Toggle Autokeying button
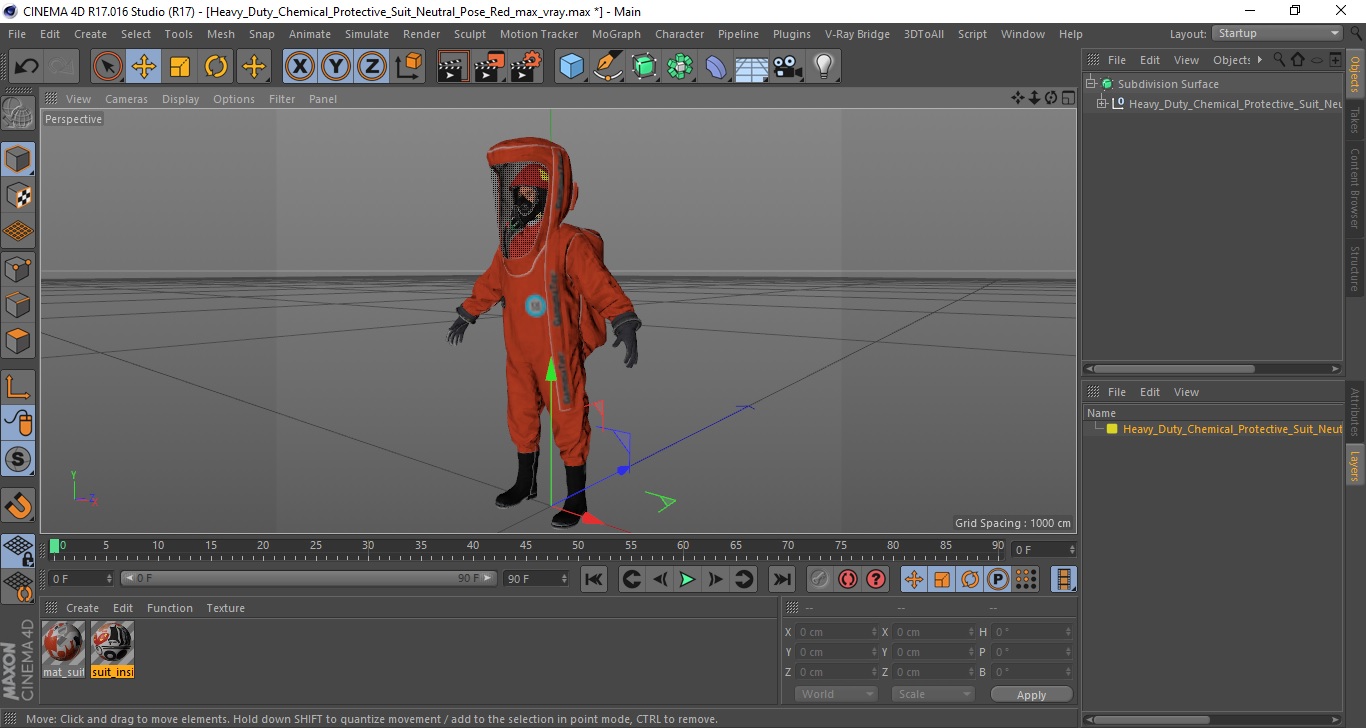1366x728 pixels. (x=848, y=579)
